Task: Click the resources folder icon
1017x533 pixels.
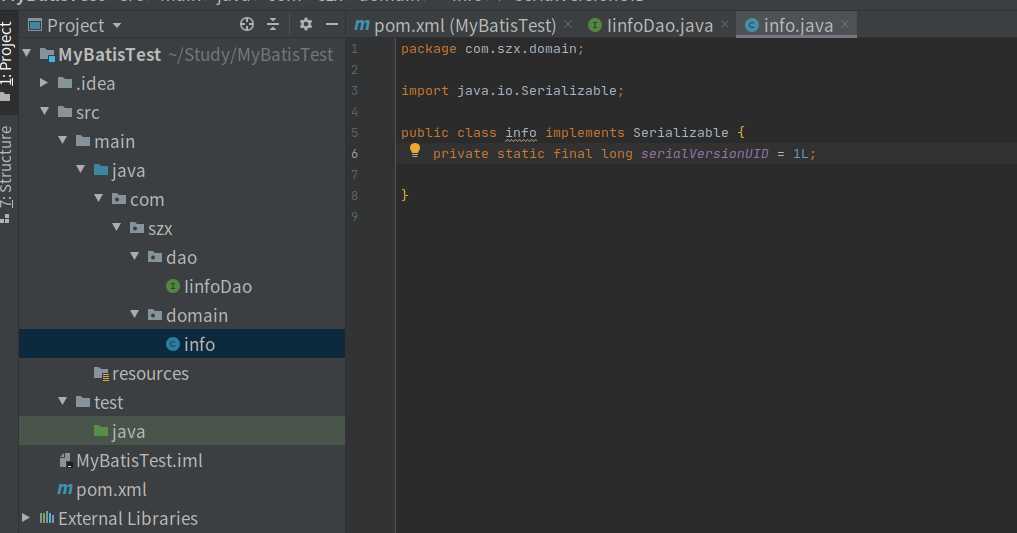Action: 101,373
